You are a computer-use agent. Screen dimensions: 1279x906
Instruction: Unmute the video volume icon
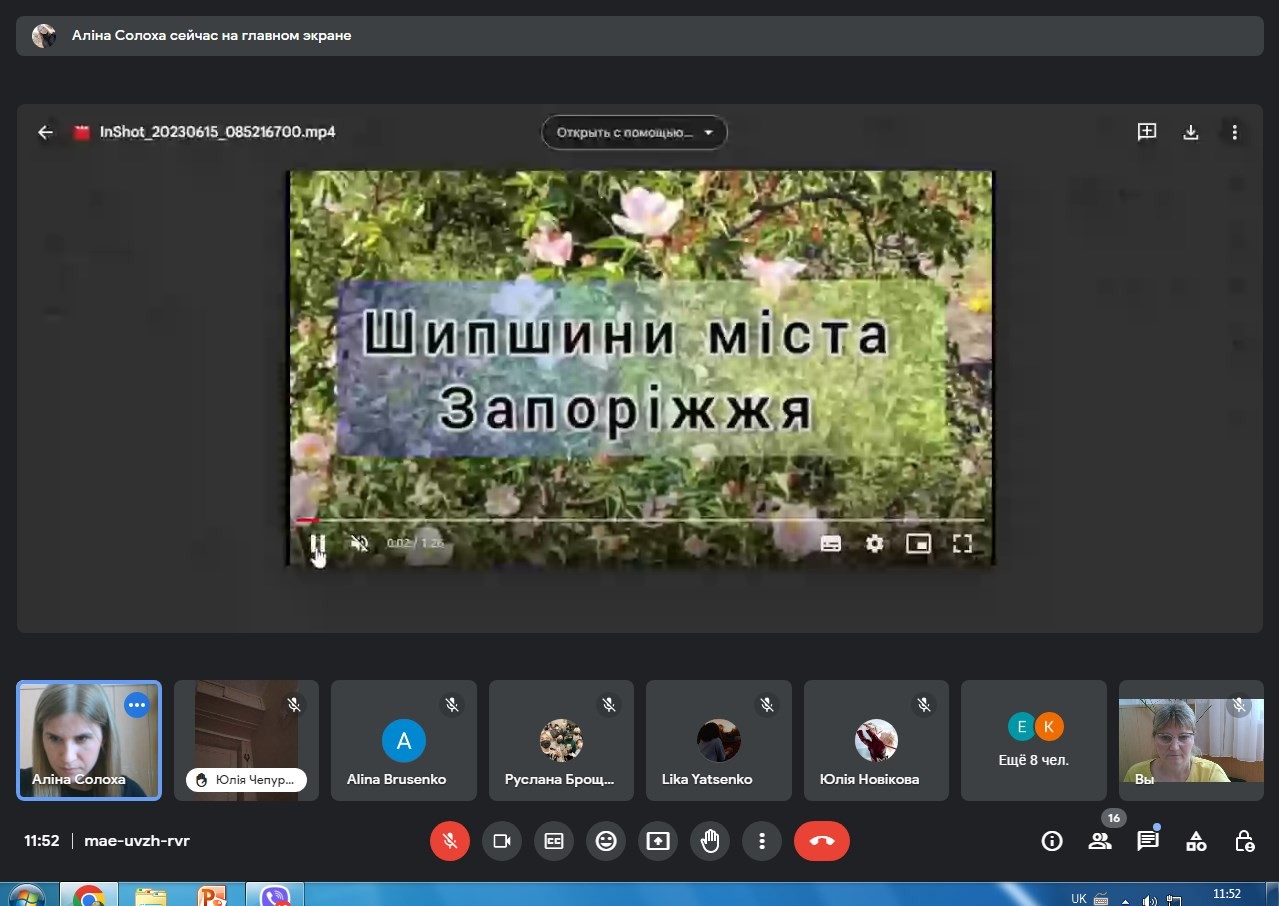pyautogui.click(x=359, y=544)
